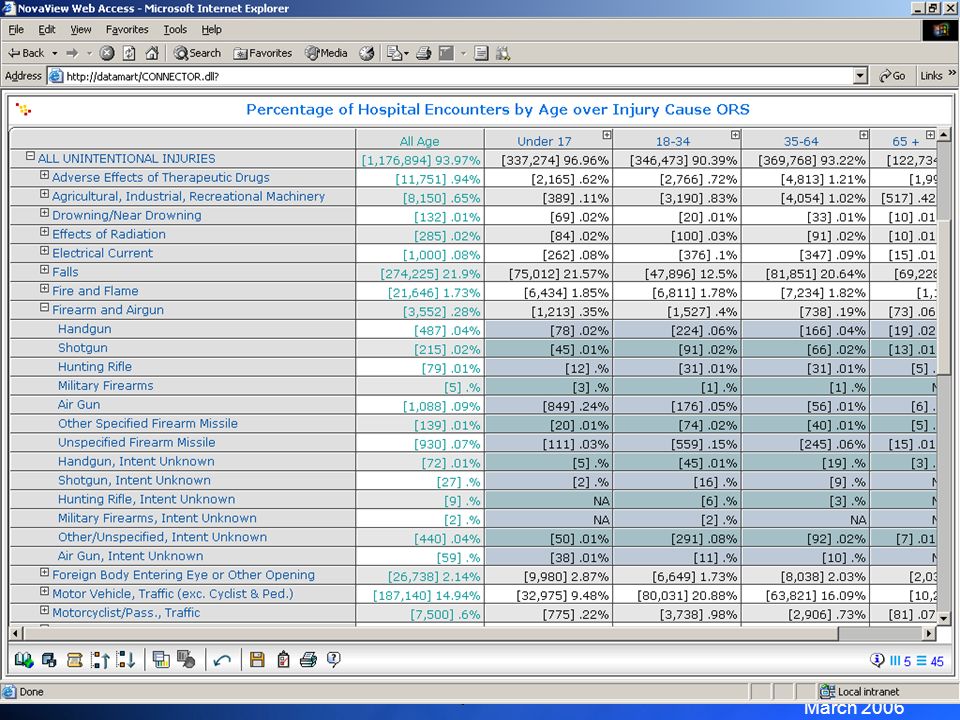Screen dimensions: 960x720
Task: Open the browser Search pane
Action: [x=197, y=53]
